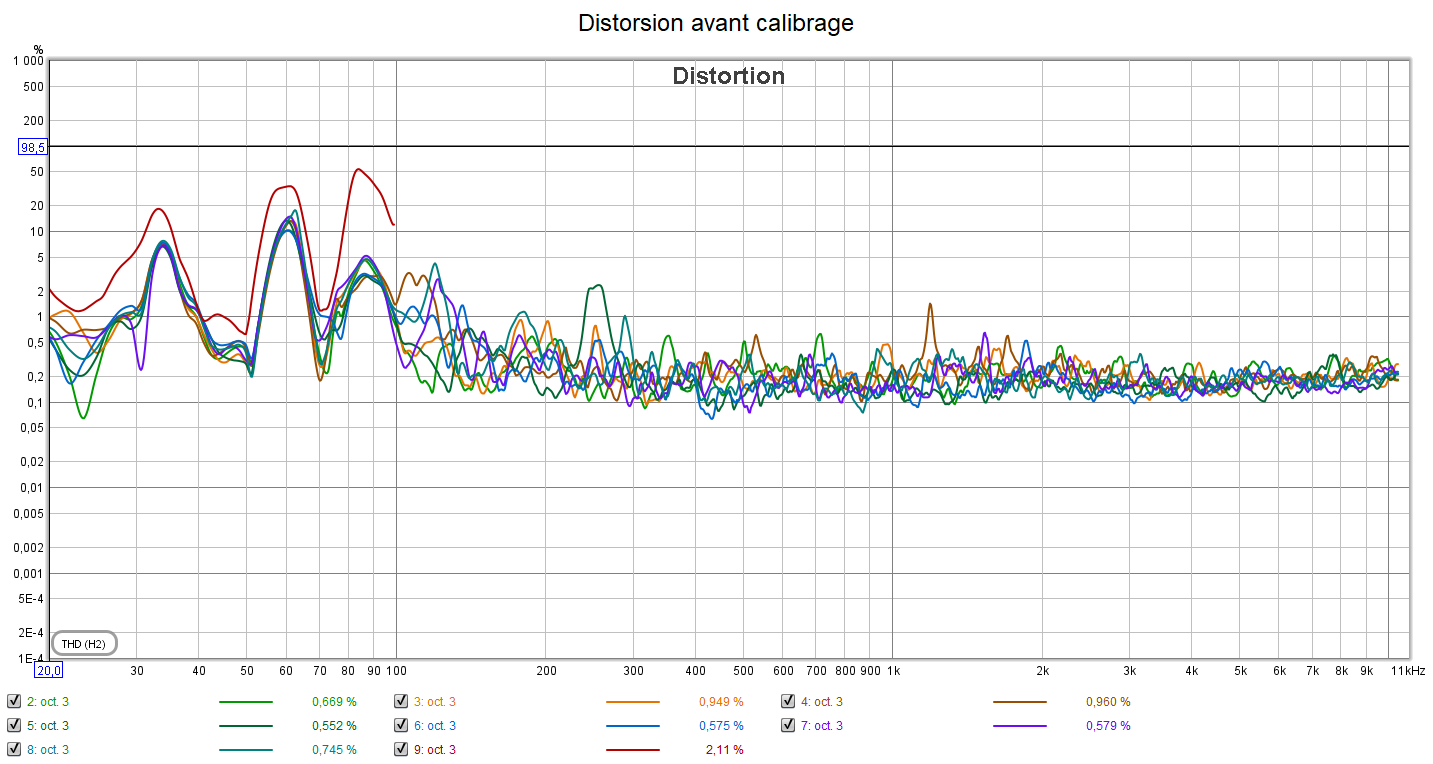Click the purple line swatch for trace 7
Viewport: 1433px width, 764px height.
(1019, 726)
